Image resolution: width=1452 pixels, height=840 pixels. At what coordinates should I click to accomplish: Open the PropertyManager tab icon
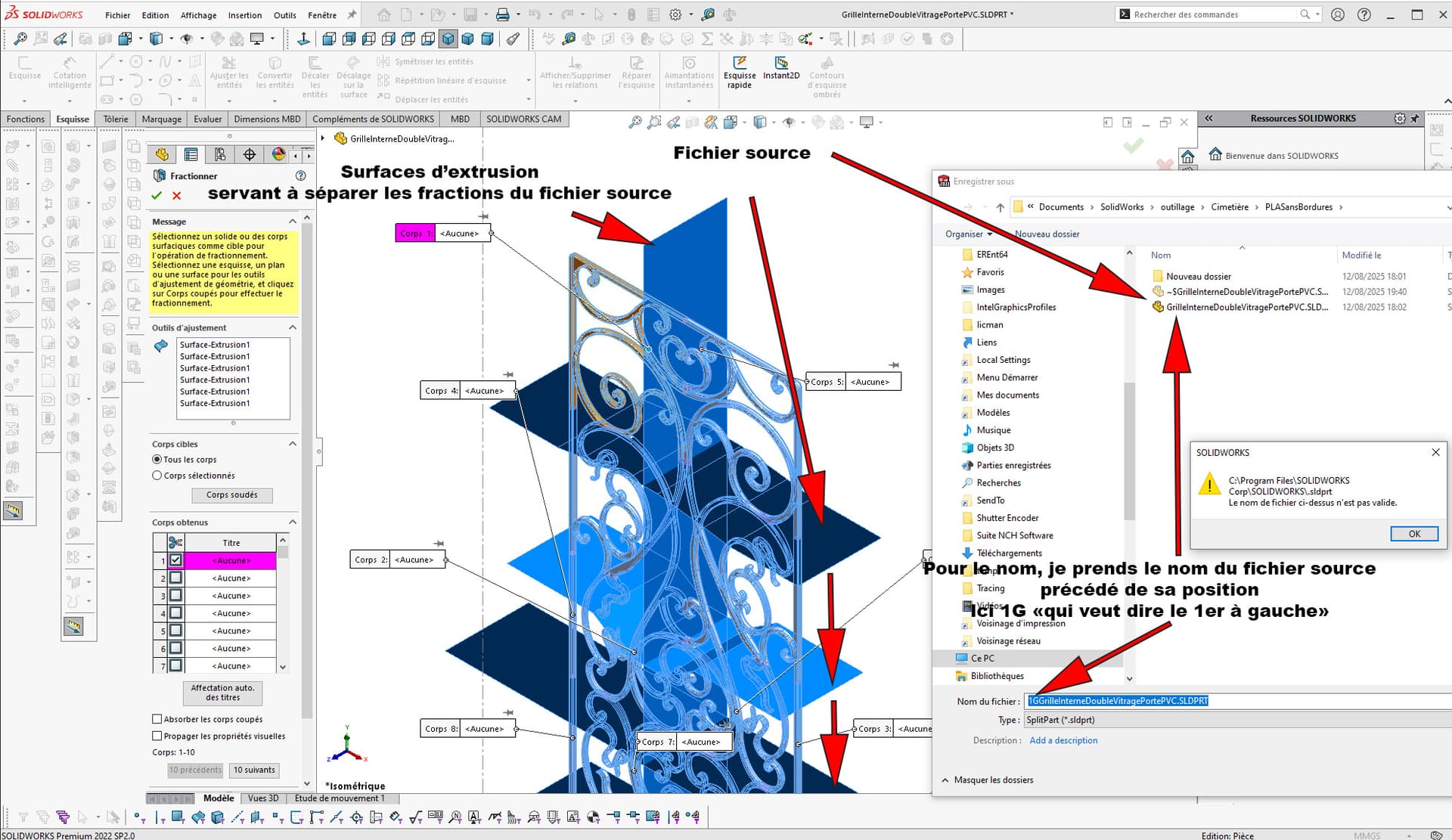pos(191,154)
